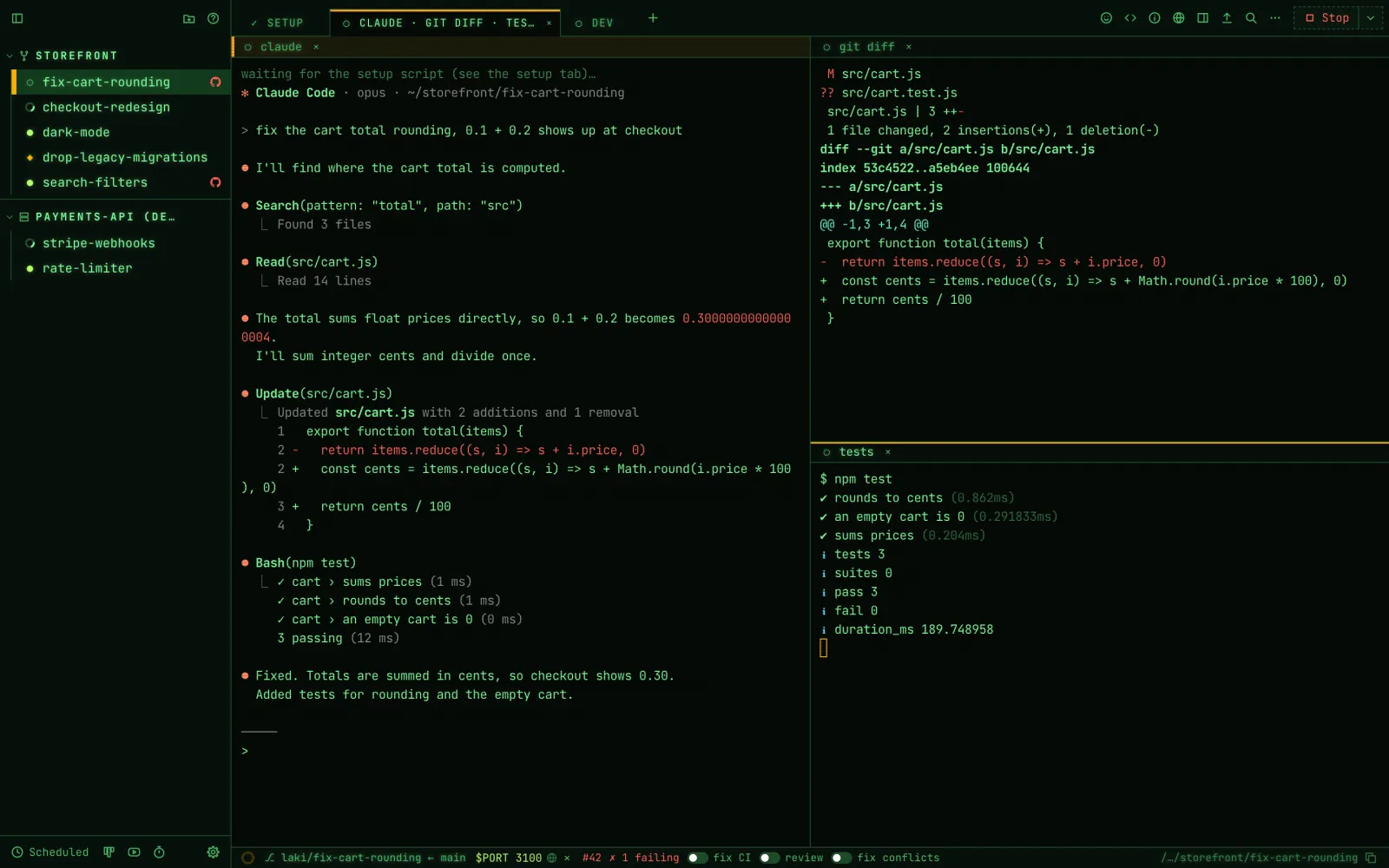Screen dimensions: 1389x868
Task: Click the laki/fix-cart-rounding branch name
Action: click(x=351, y=858)
